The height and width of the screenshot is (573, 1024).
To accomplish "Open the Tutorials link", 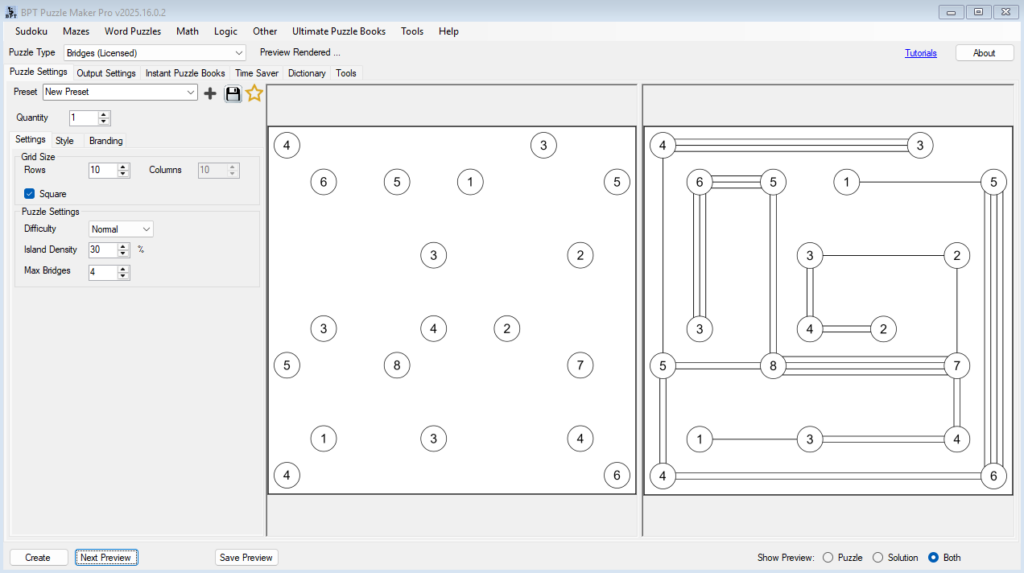I will (x=920, y=53).
